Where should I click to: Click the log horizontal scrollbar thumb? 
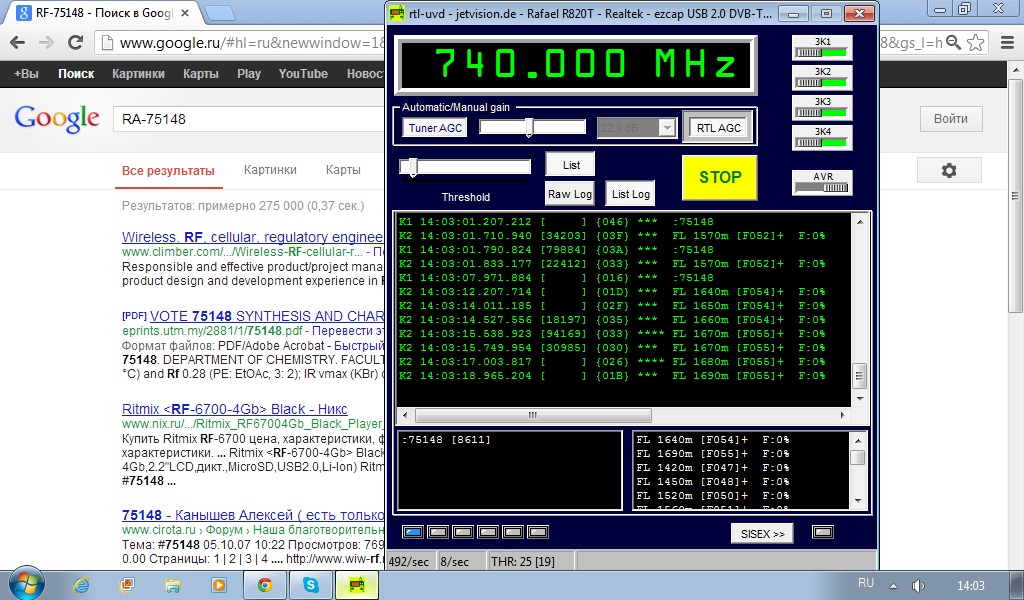[x=533, y=415]
